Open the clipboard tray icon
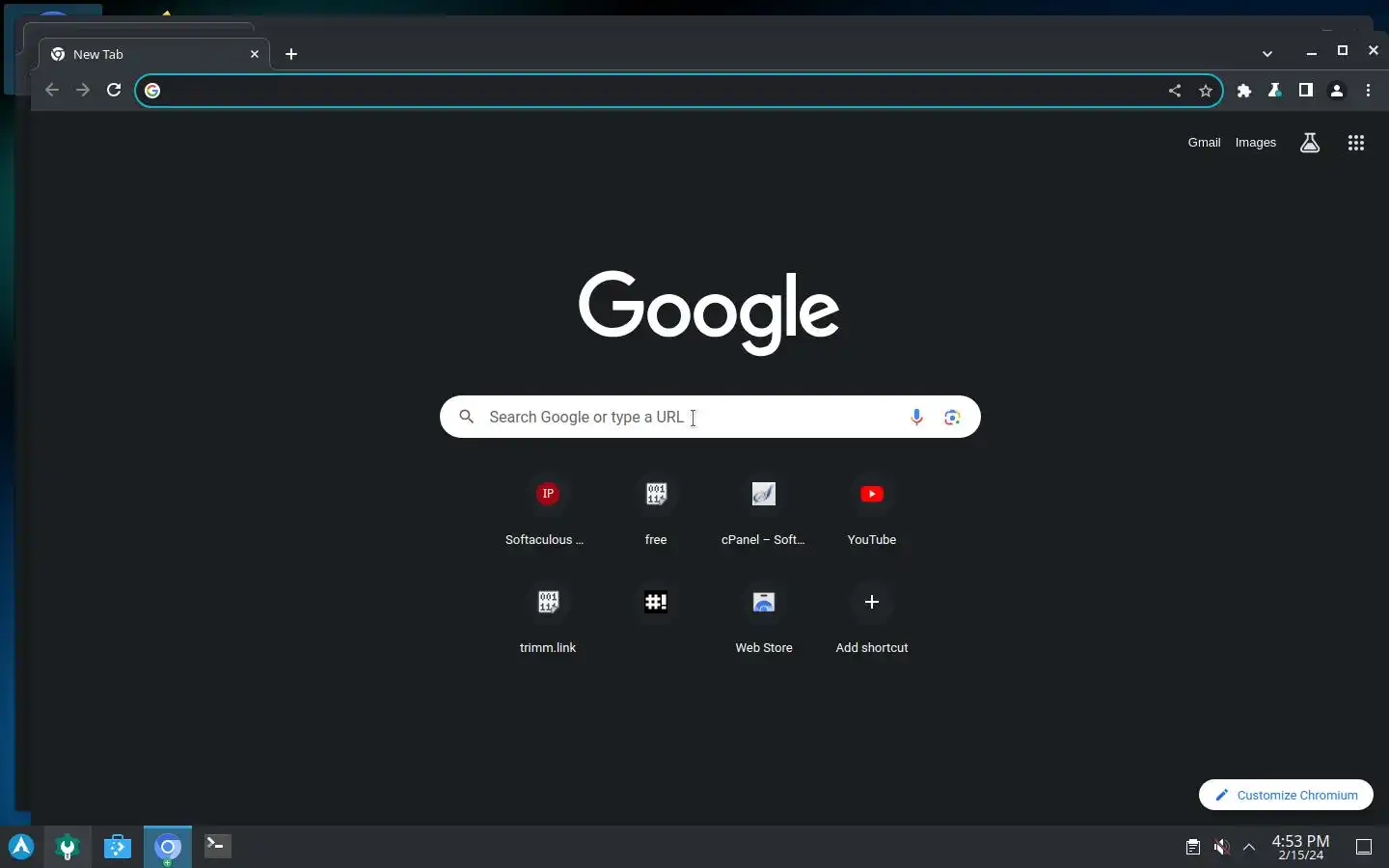This screenshot has height=868, width=1389. [1193, 847]
